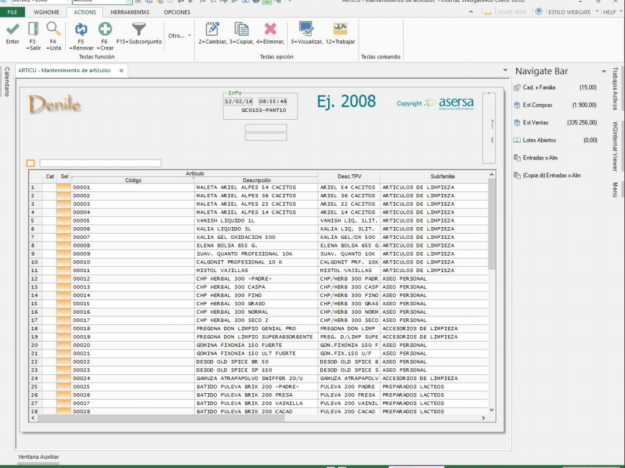Toggle the Sel cell for article 00001
625x468 pixels.
point(64,187)
